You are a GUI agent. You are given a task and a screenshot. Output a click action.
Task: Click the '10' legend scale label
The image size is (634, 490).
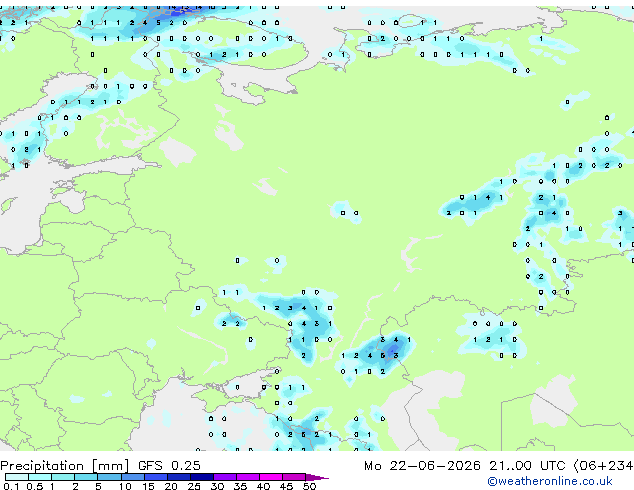[125, 486]
